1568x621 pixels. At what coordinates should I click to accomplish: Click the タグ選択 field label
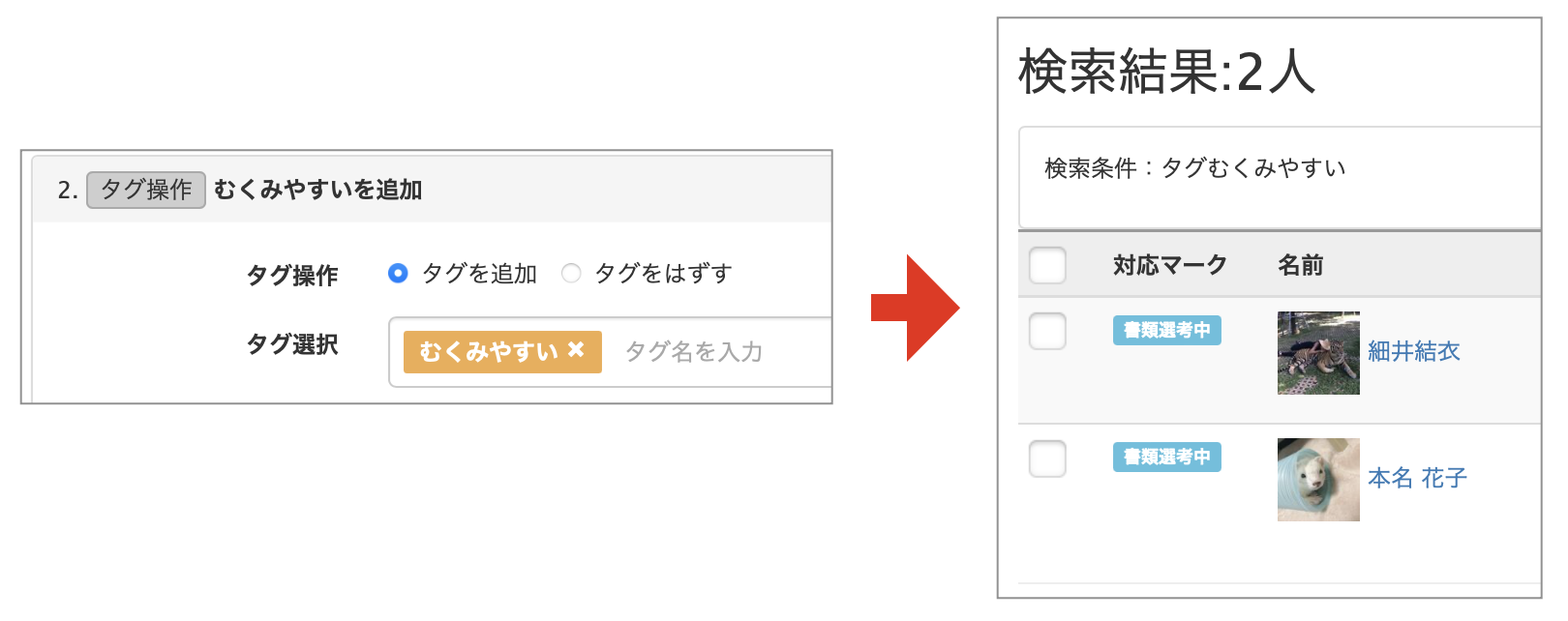293,345
